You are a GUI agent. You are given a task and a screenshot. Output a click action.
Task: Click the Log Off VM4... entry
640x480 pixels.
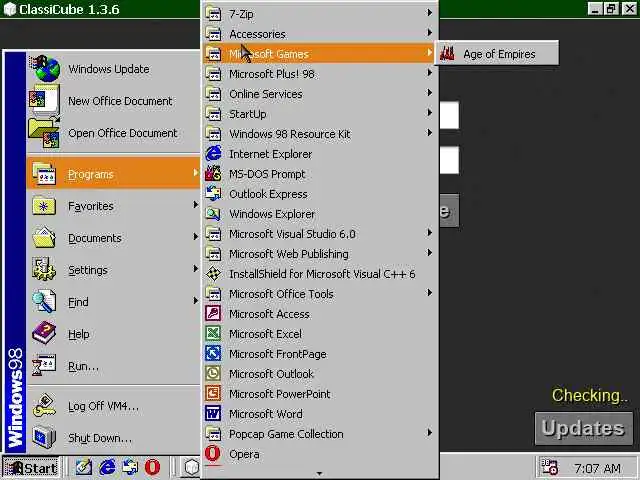coord(113,406)
